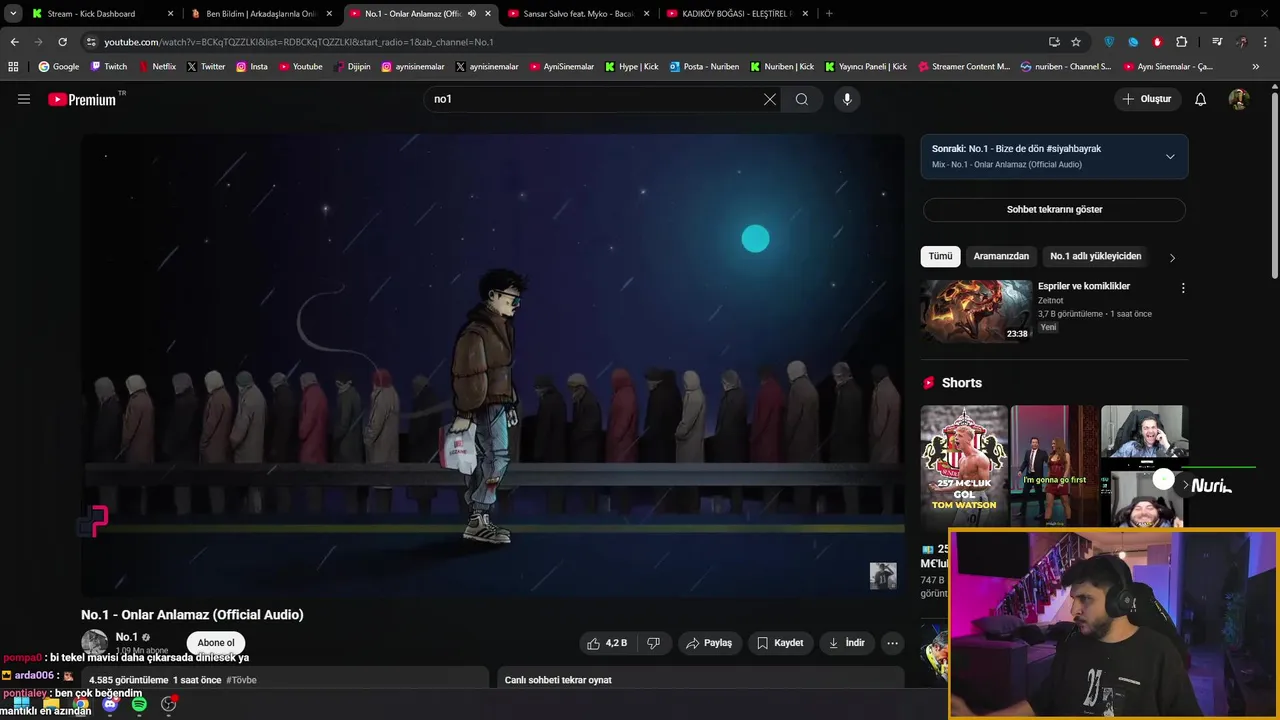
Task: Open the #Tövbe hashtag link
Action: coord(241,680)
